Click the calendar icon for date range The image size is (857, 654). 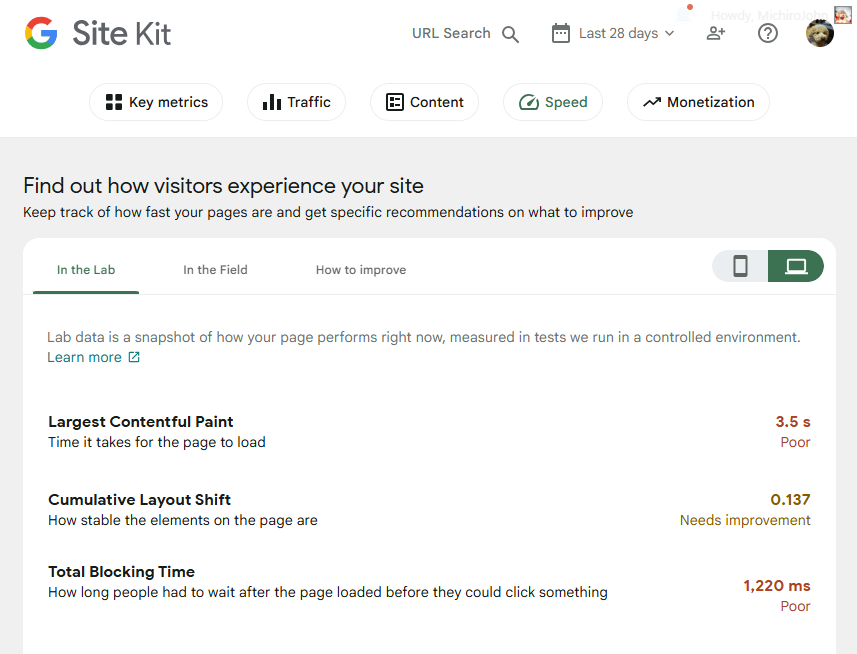tap(561, 33)
